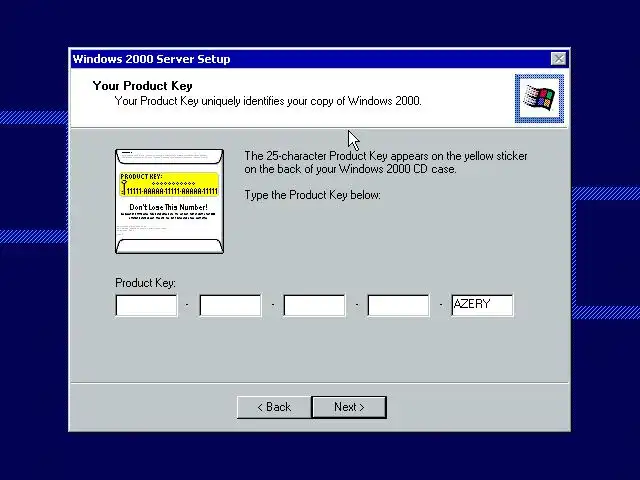This screenshot has width=640, height=480.
Task: Click the product key sticker illustration
Action: click(x=169, y=201)
